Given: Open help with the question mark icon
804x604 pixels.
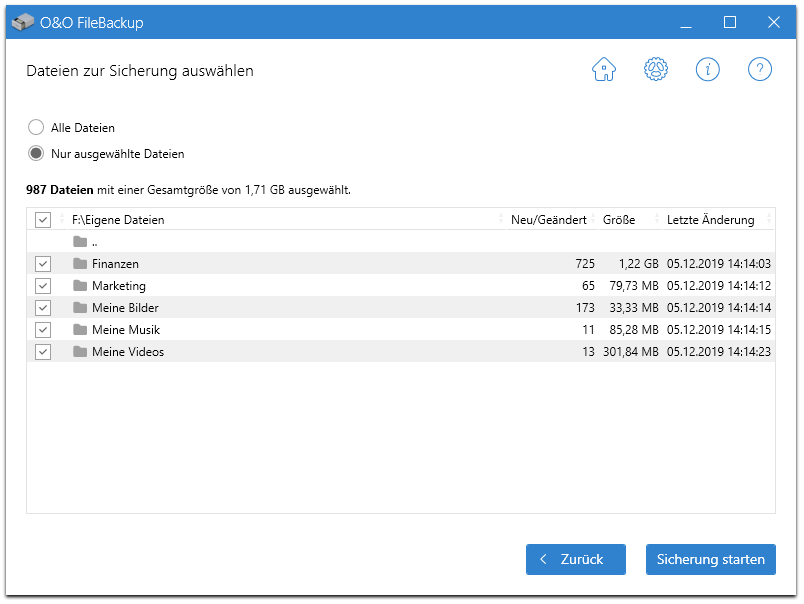Looking at the screenshot, I should point(760,69).
